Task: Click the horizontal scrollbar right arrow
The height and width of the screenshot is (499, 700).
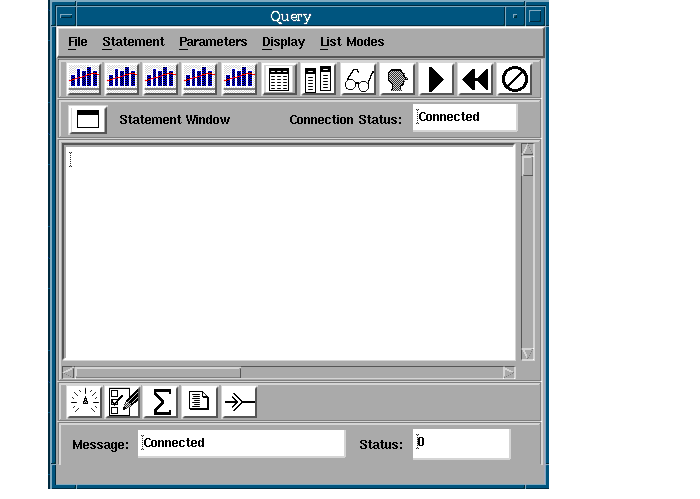Action: click(x=509, y=372)
